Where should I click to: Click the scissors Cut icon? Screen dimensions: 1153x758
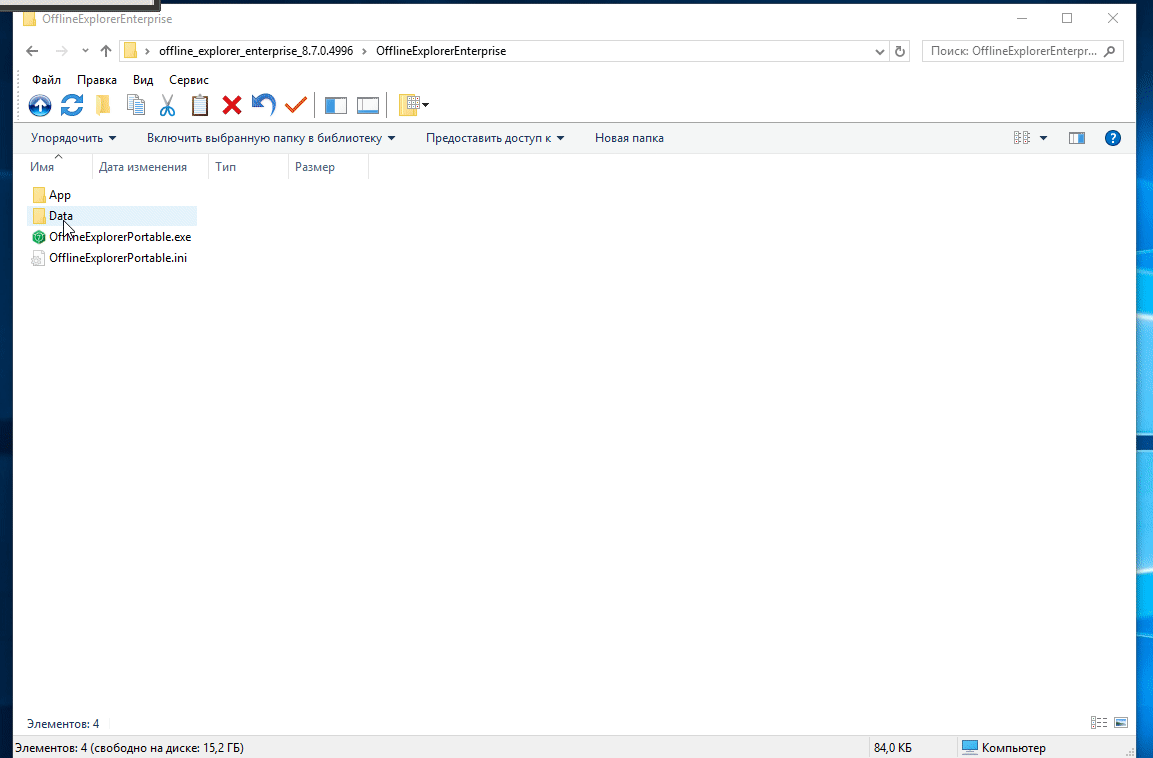[x=168, y=105]
